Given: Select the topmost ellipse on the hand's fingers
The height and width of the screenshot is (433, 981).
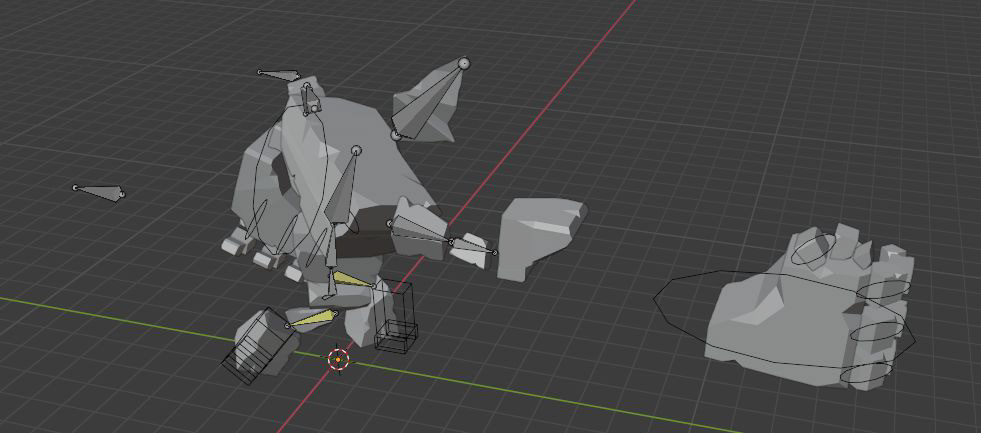Looking at the screenshot, I should pyautogui.click(x=813, y=249).
